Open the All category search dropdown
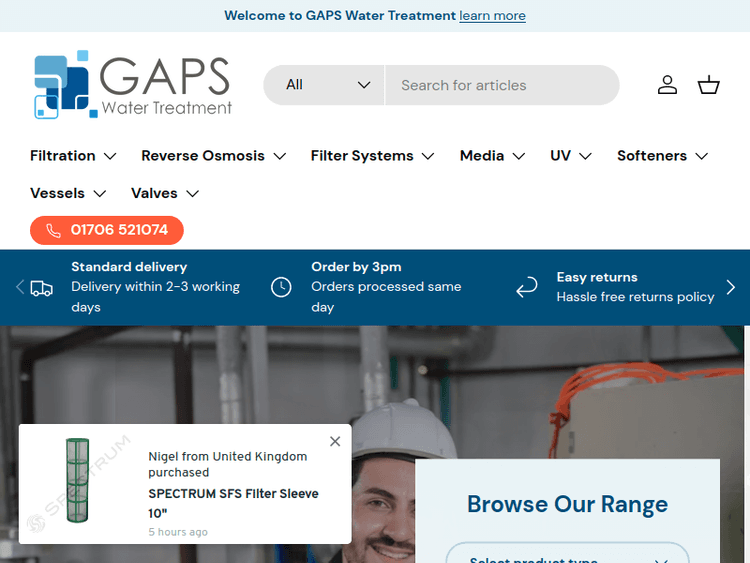750x563 pixels. pyautogui.click(x=324, y=85)
